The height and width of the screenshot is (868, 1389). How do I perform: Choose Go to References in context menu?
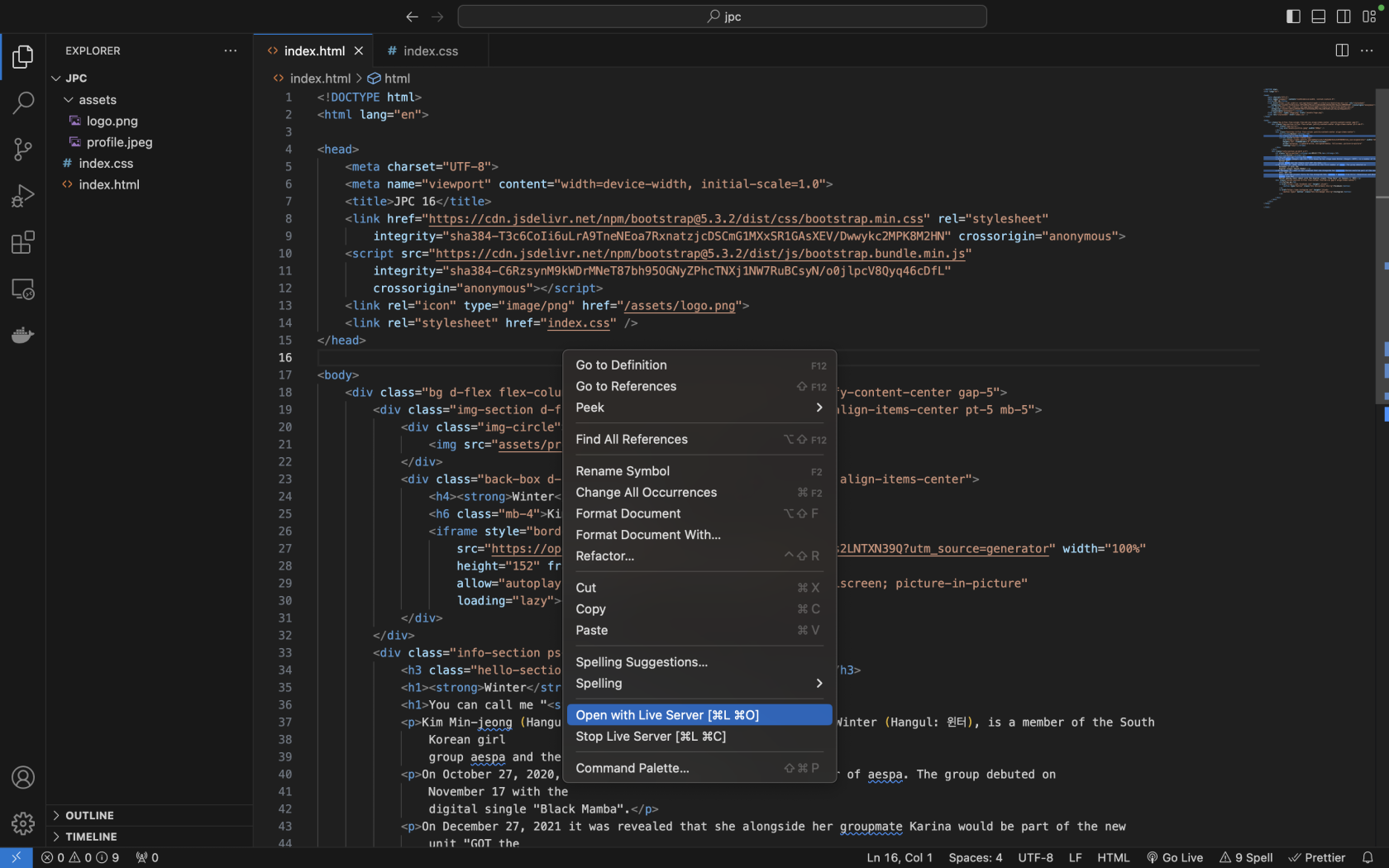(699, 387)
